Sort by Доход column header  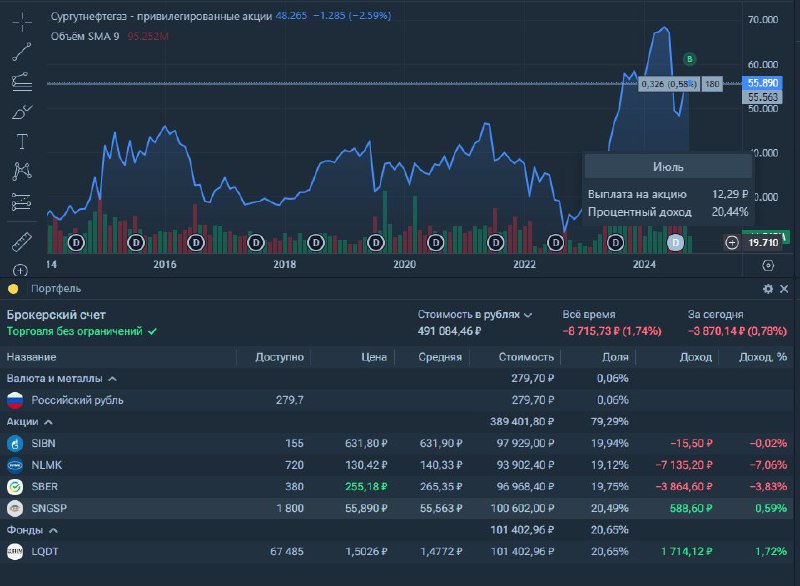695,357
